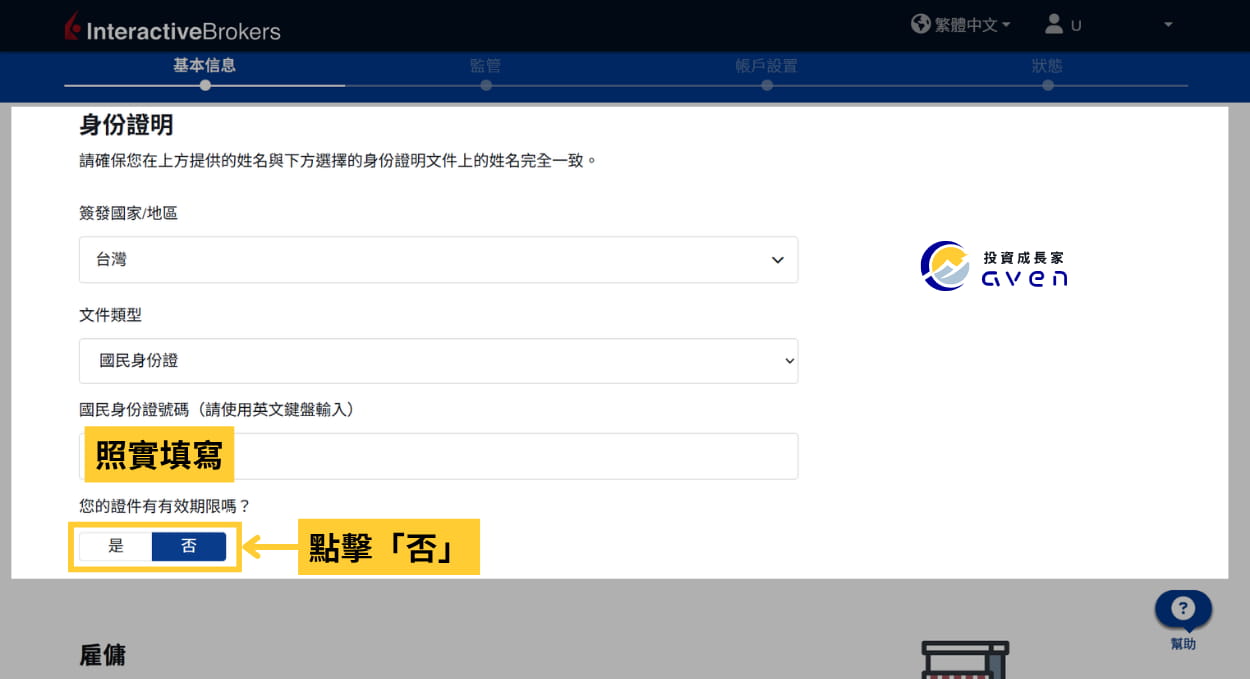Click the progress dot under 監管

click(486, 86)
